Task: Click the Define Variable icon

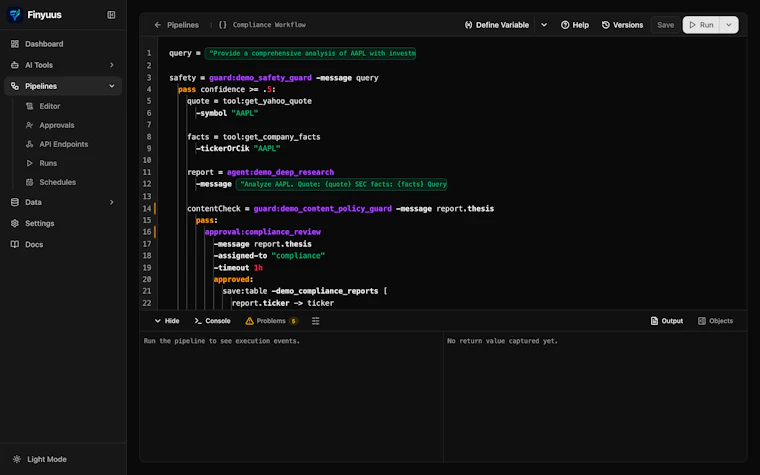Action: coord(468,25)
